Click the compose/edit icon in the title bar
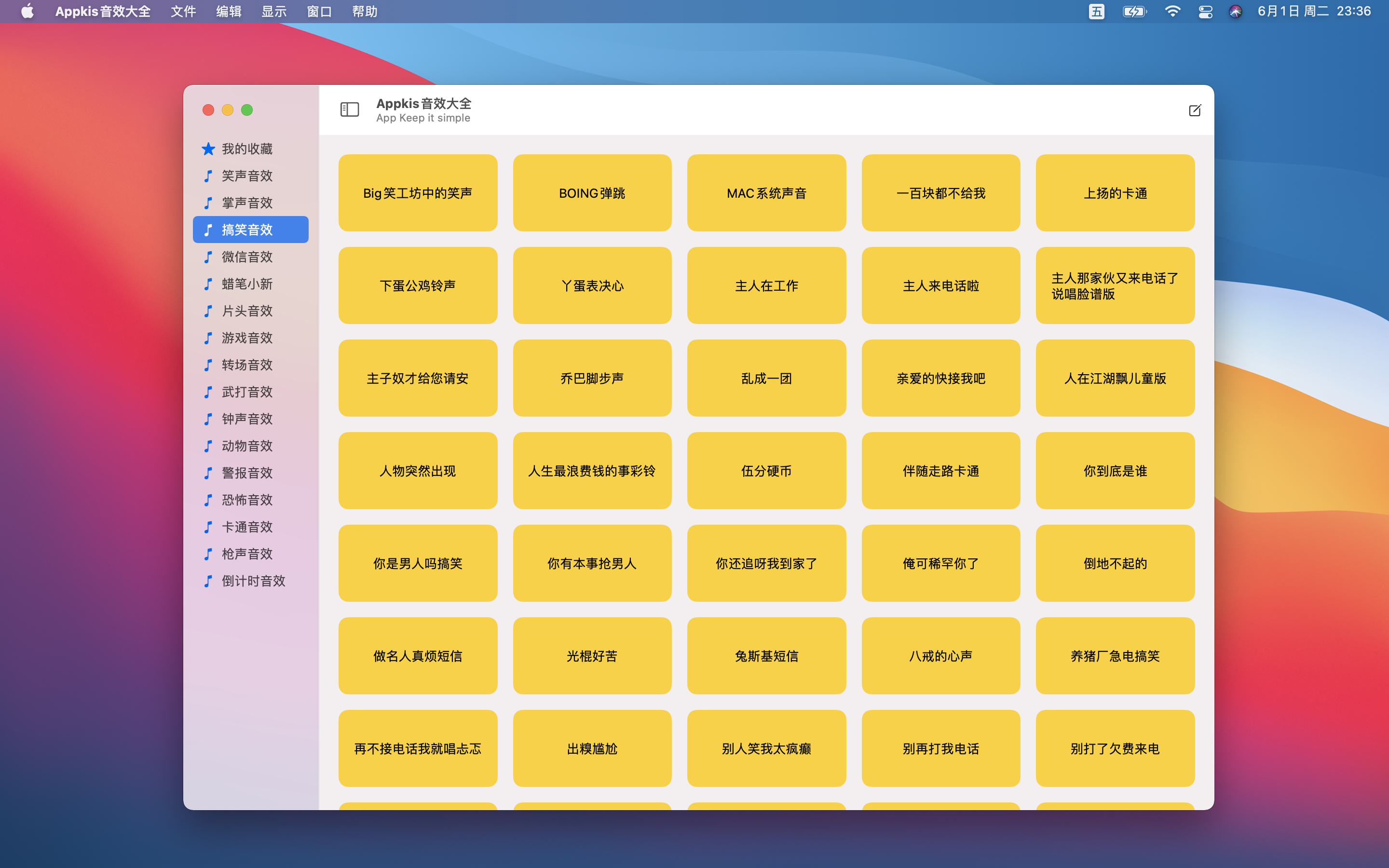The width and height of the screenshot is (1389, 868). coord(1195,110)
